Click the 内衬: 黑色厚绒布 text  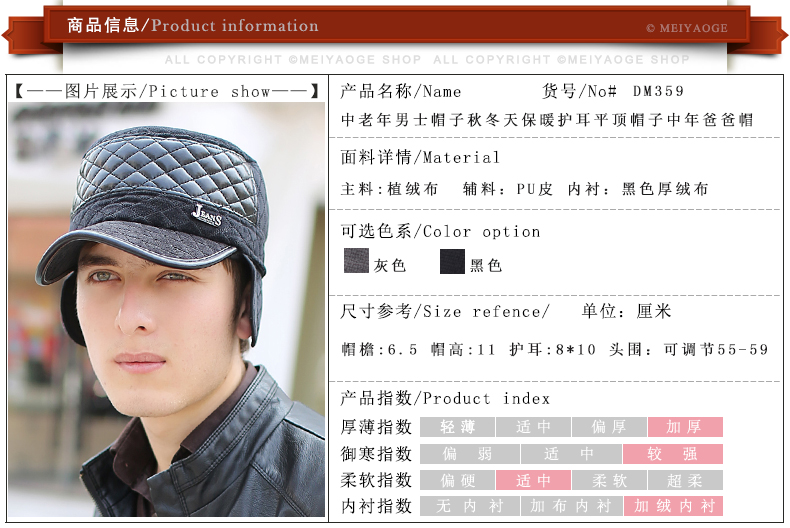[638, 189]
